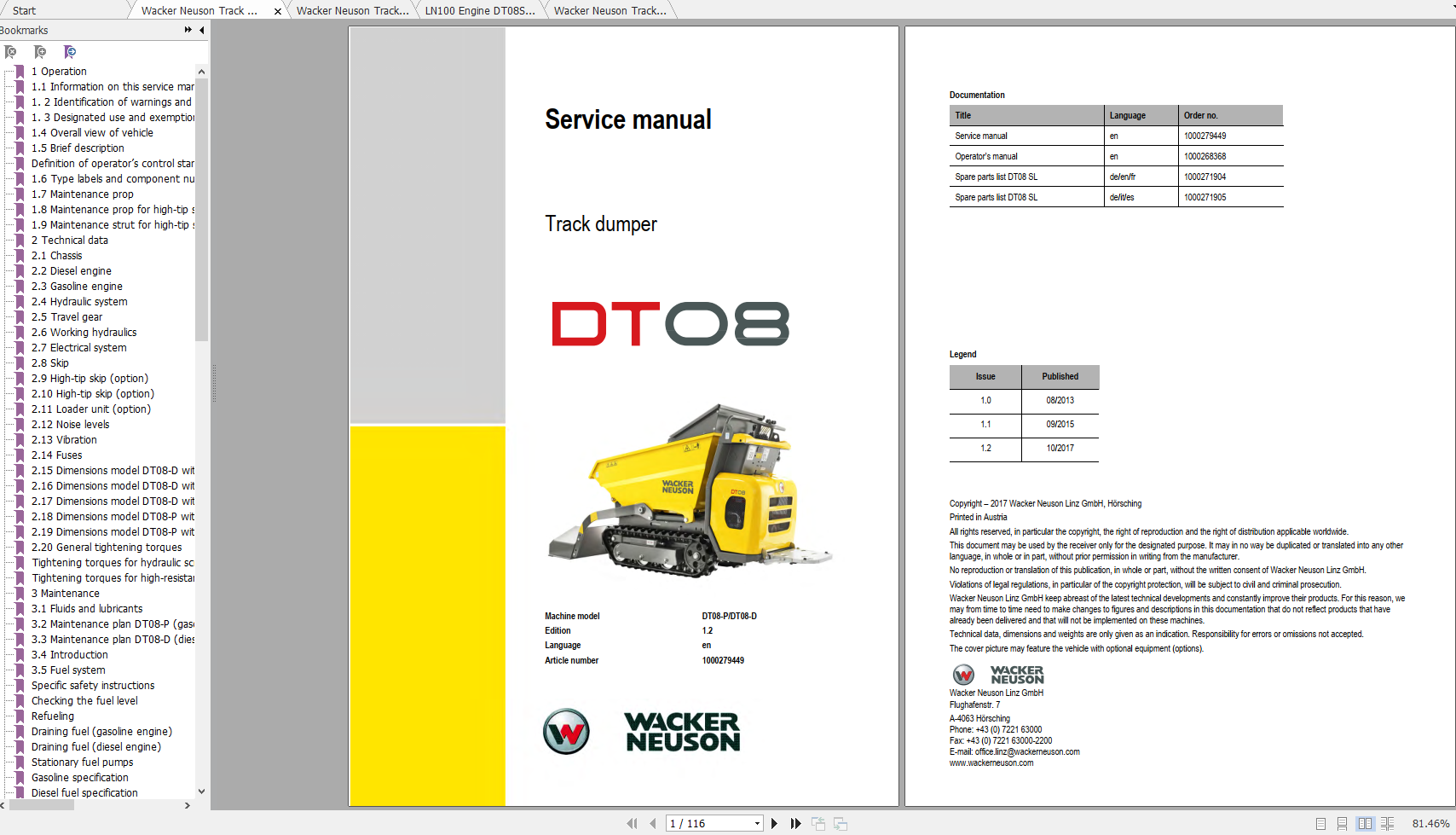Screen dimensions: 1456x835
Task: Open bookmark 3 Maintenance
Action: pyautogui.click(x=66, y=594)
